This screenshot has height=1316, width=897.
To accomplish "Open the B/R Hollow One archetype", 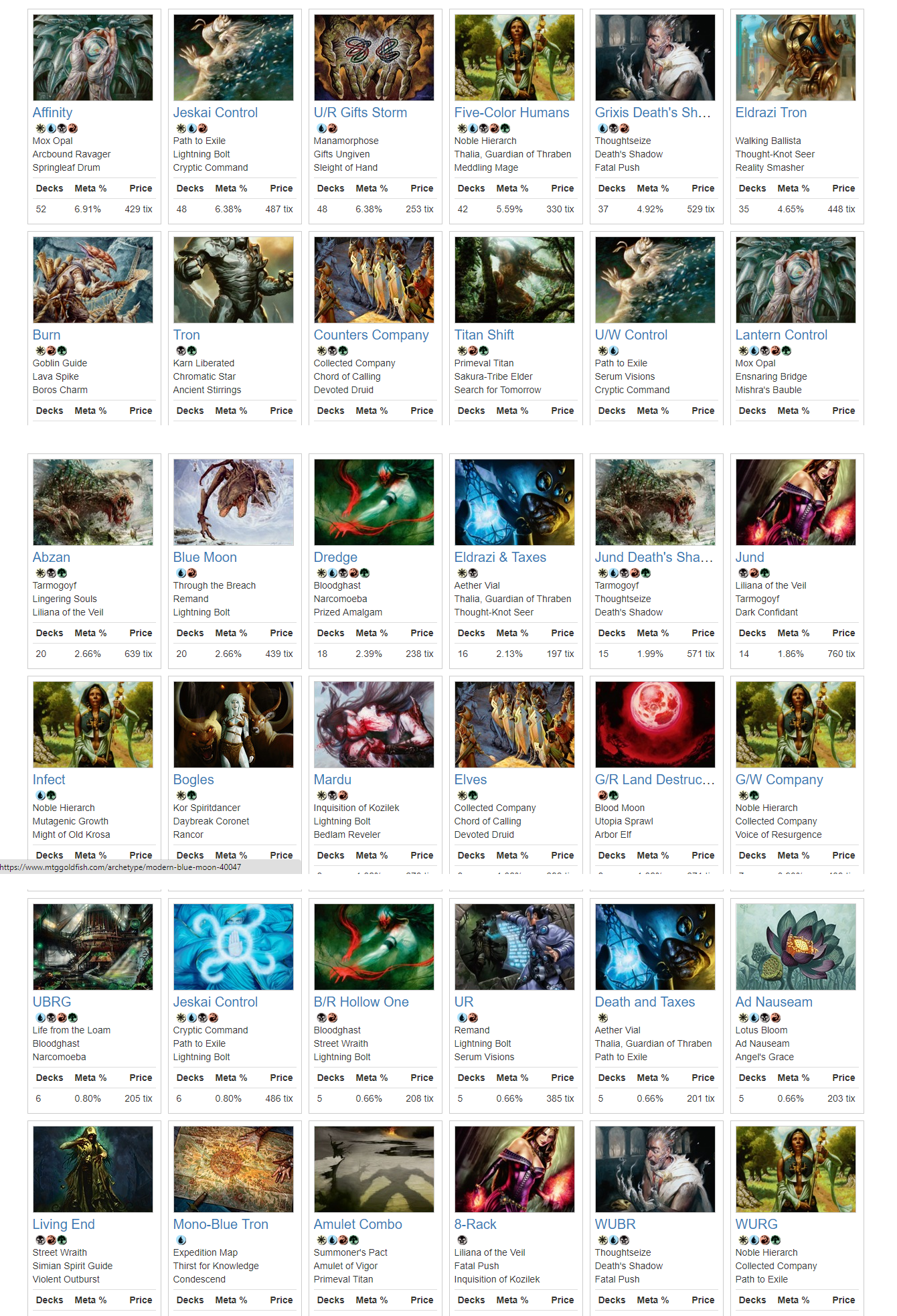I will pos(361,1002).
